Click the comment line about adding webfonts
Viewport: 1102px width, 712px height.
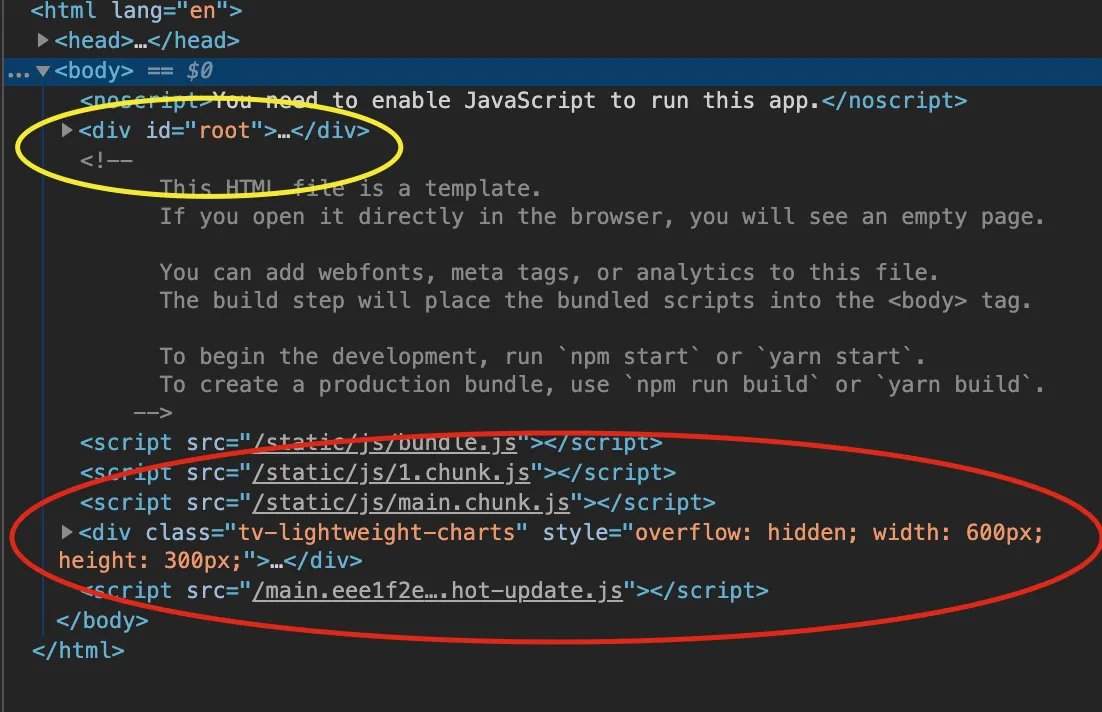click(x=549, y=272)
